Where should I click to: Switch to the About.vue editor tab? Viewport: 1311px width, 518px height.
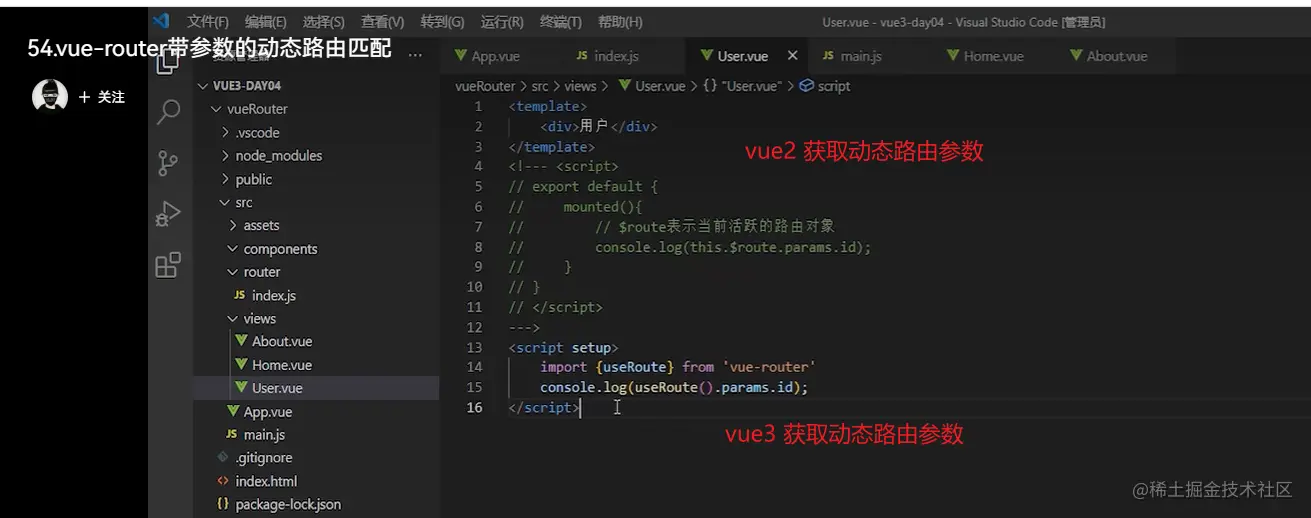pyautogui.click(x=1116, y=56)
